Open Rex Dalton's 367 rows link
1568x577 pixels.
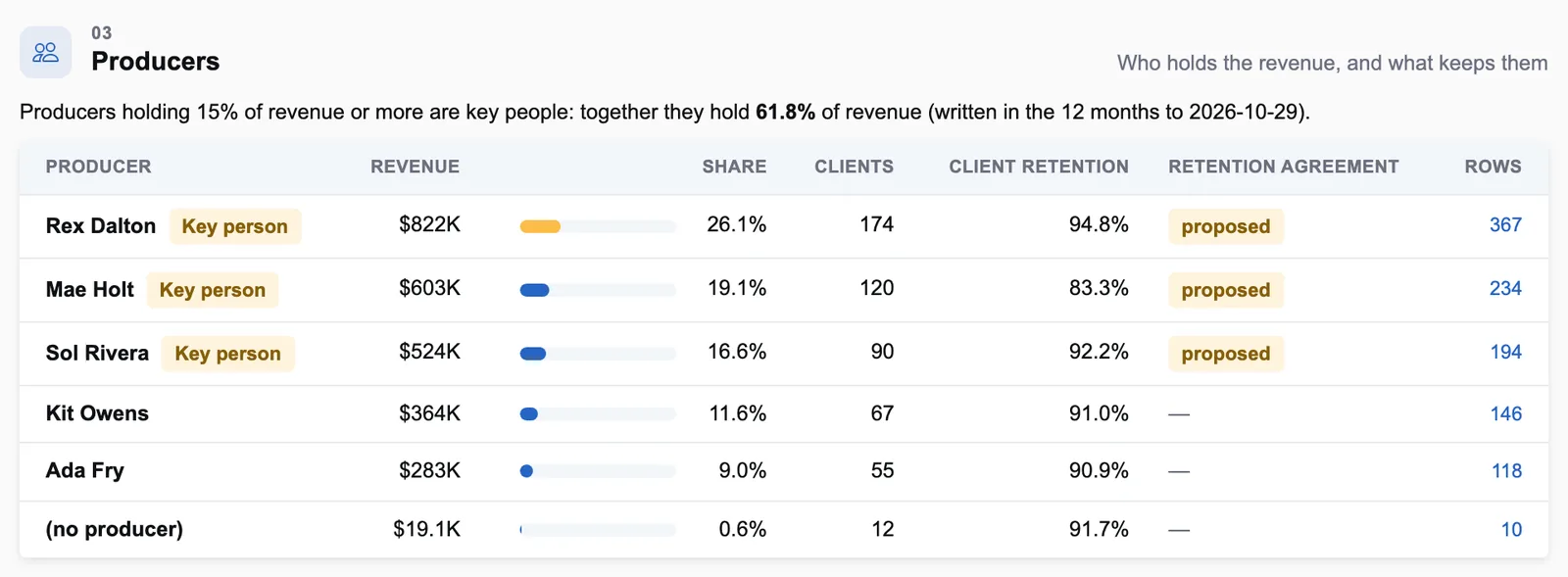[1505, 225]
